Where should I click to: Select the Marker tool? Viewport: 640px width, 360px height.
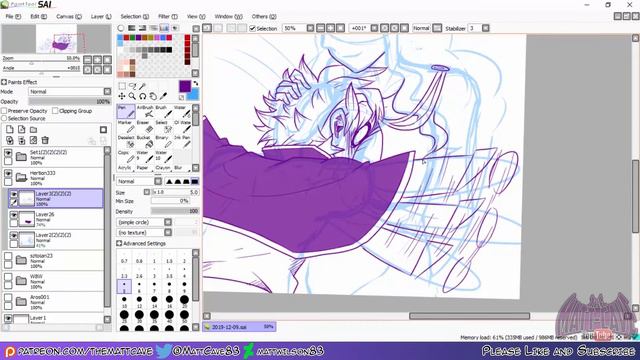click(x=126, y=127)
